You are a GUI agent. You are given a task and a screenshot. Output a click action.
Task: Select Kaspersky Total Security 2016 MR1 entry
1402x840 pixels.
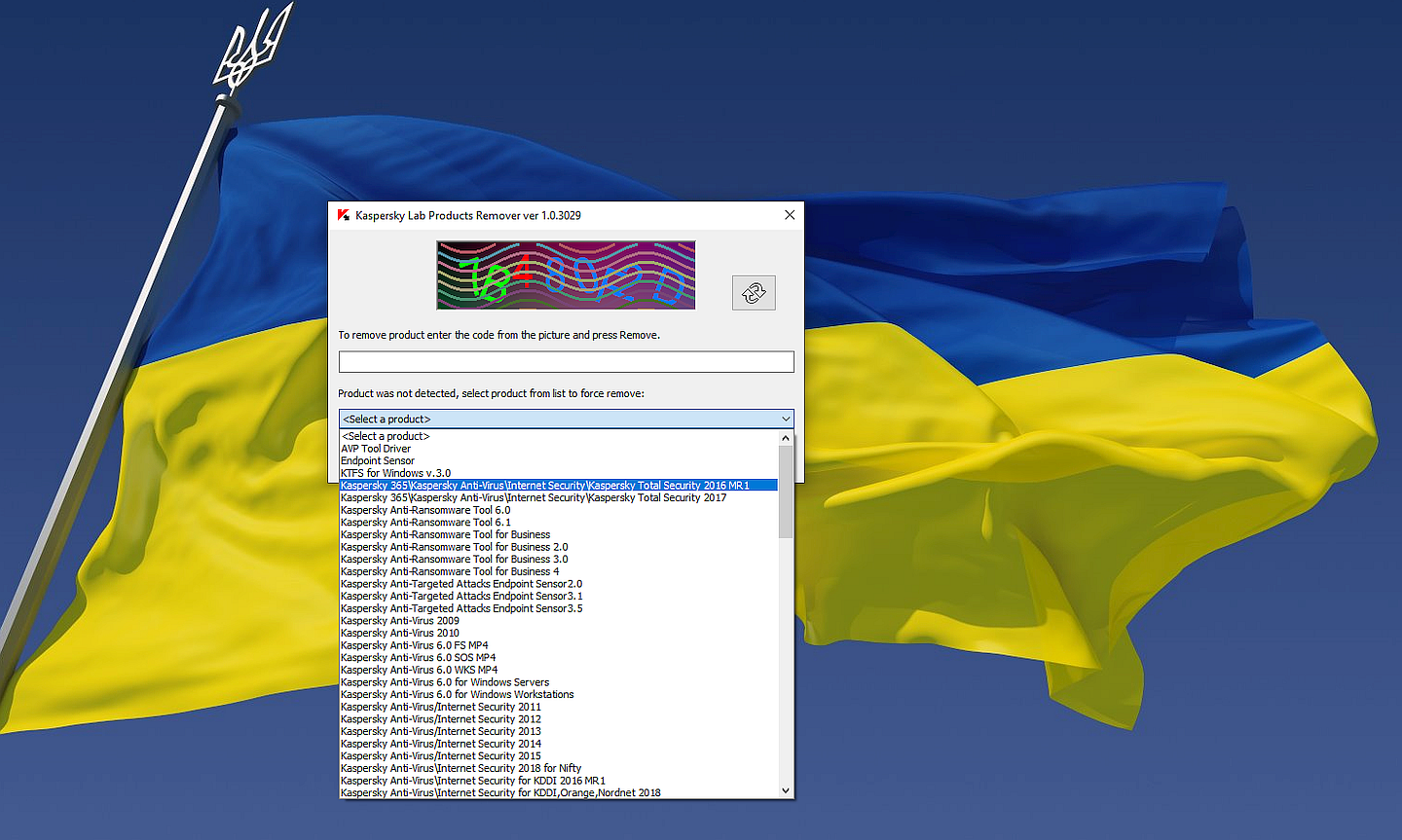point(559,485)
